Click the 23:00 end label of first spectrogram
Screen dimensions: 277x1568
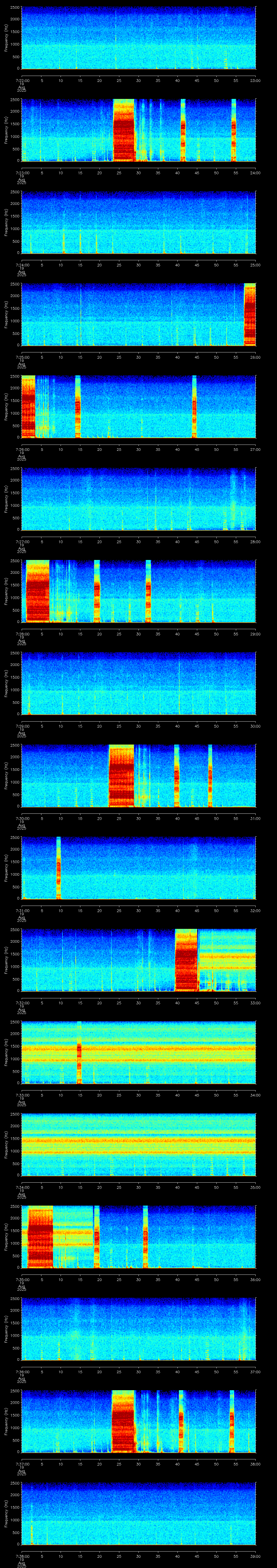pyautogui.click(x=256, y=80)
